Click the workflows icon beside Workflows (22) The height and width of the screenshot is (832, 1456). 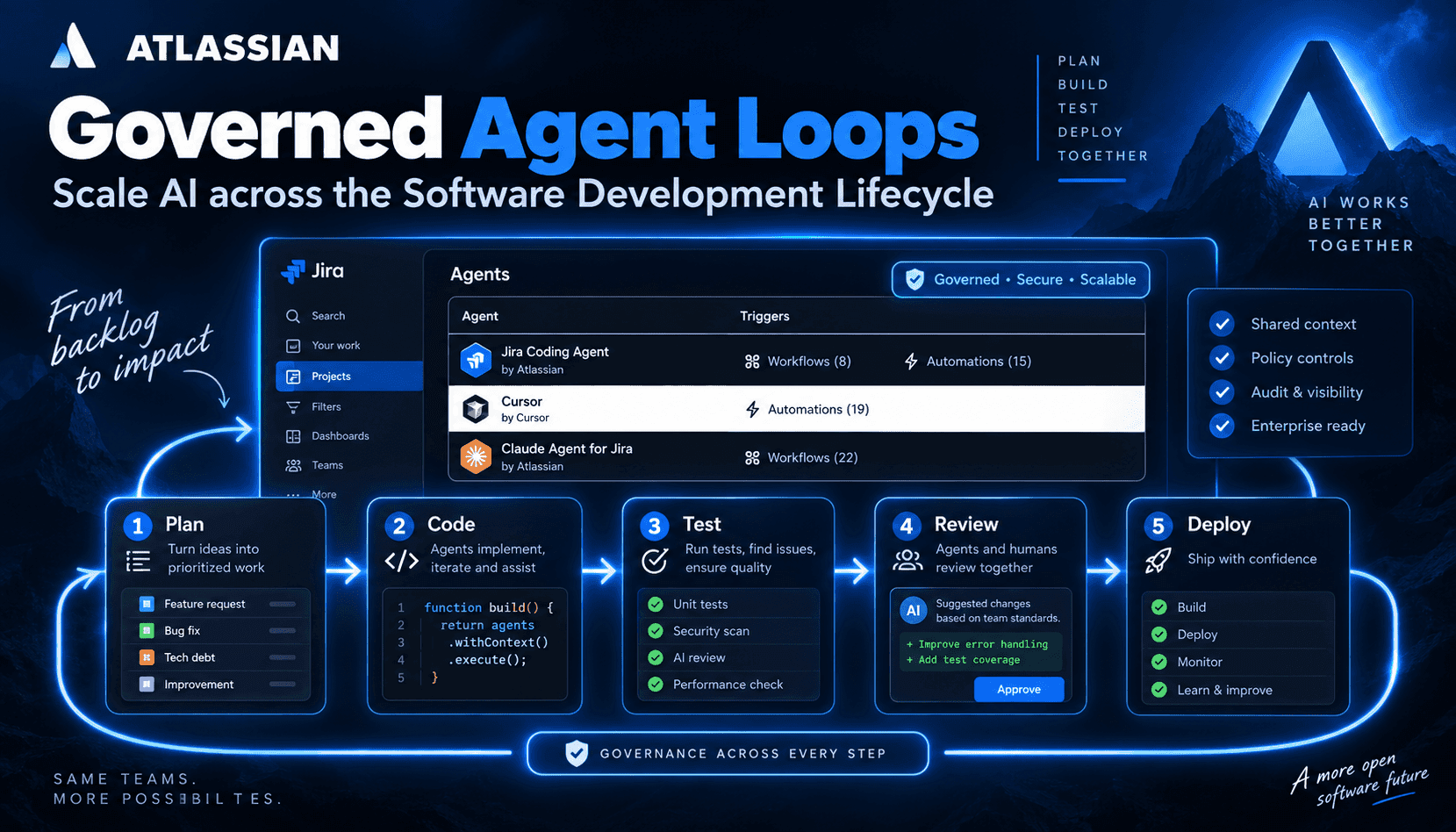click(x=752, y=457)
